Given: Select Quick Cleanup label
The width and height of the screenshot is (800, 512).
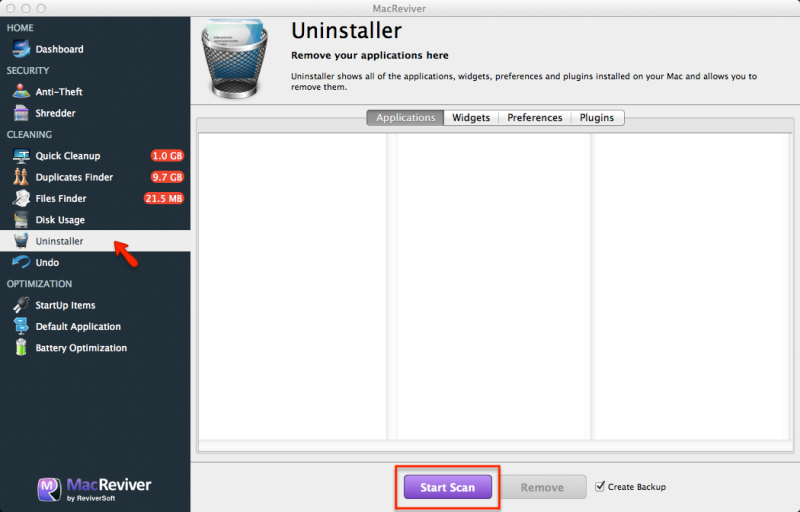Looking at the screenshot, I should (x=68, y=156).
